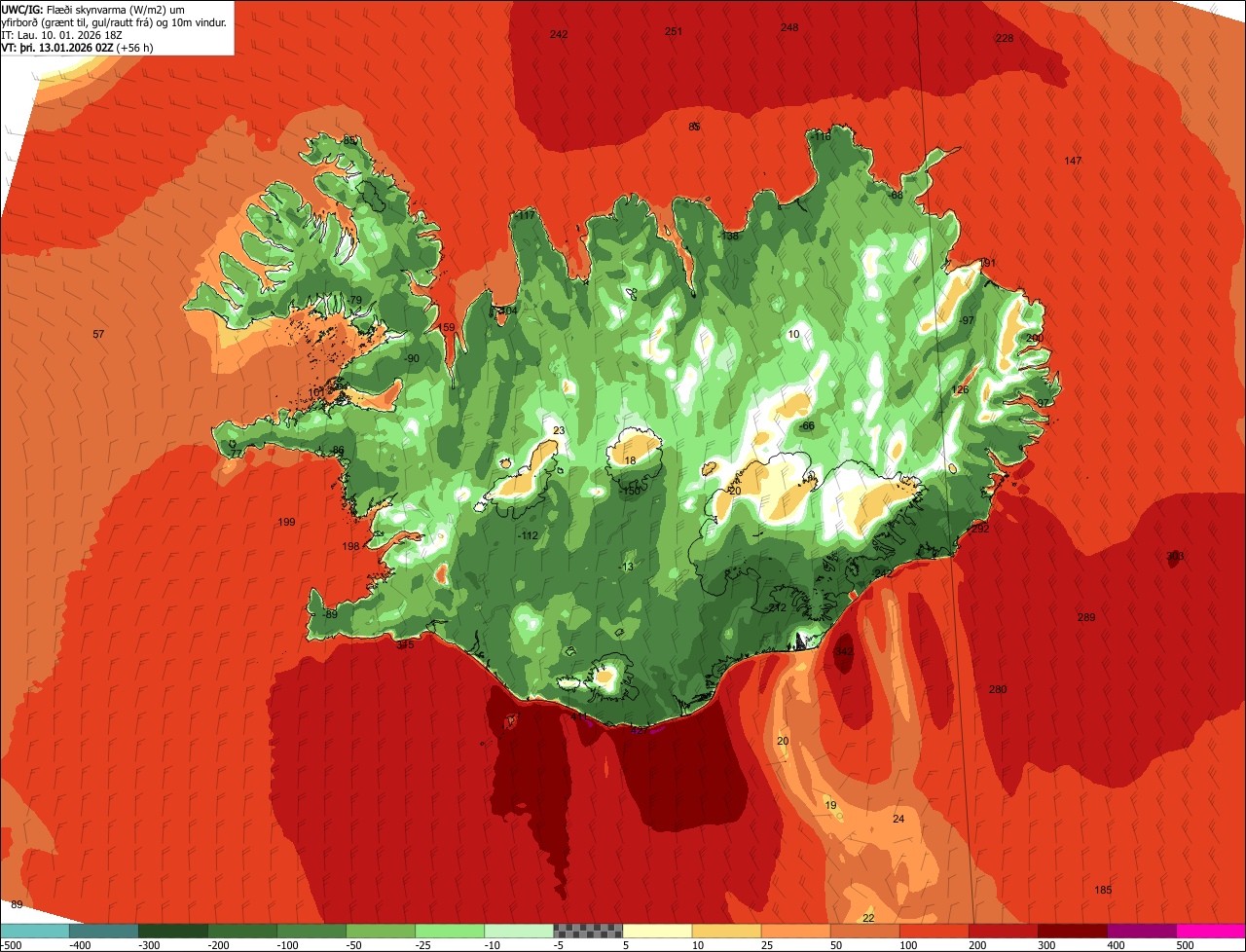Click the map value 185
Image resolution: width=1246 pixels, height=952 pixels.
(1103, 890)
